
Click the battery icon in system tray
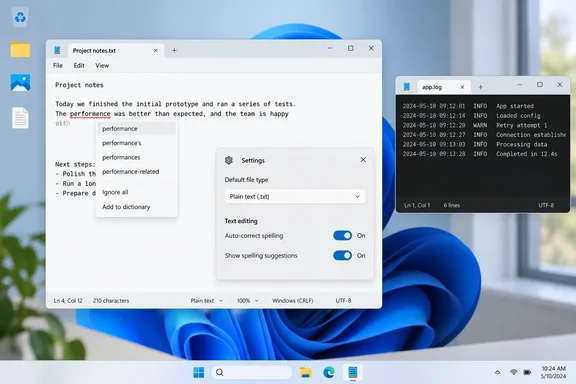(x=527, y=372)
